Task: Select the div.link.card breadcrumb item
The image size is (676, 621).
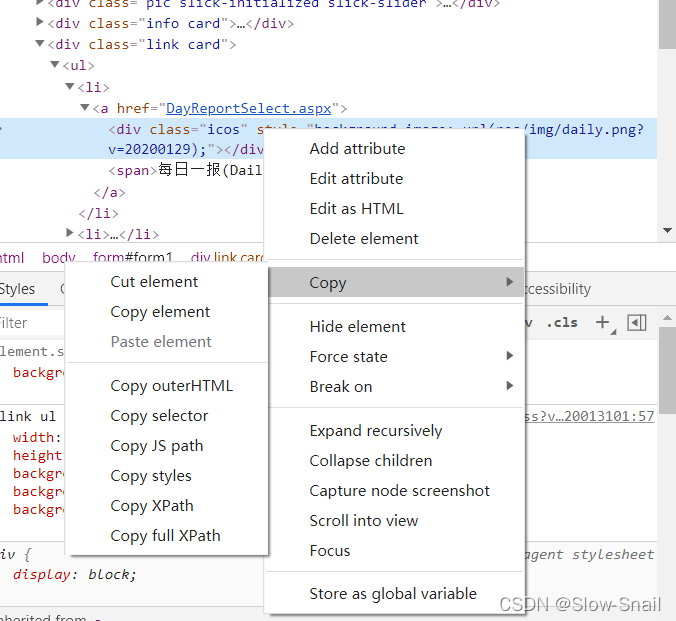Action: [x=227, y=258]
